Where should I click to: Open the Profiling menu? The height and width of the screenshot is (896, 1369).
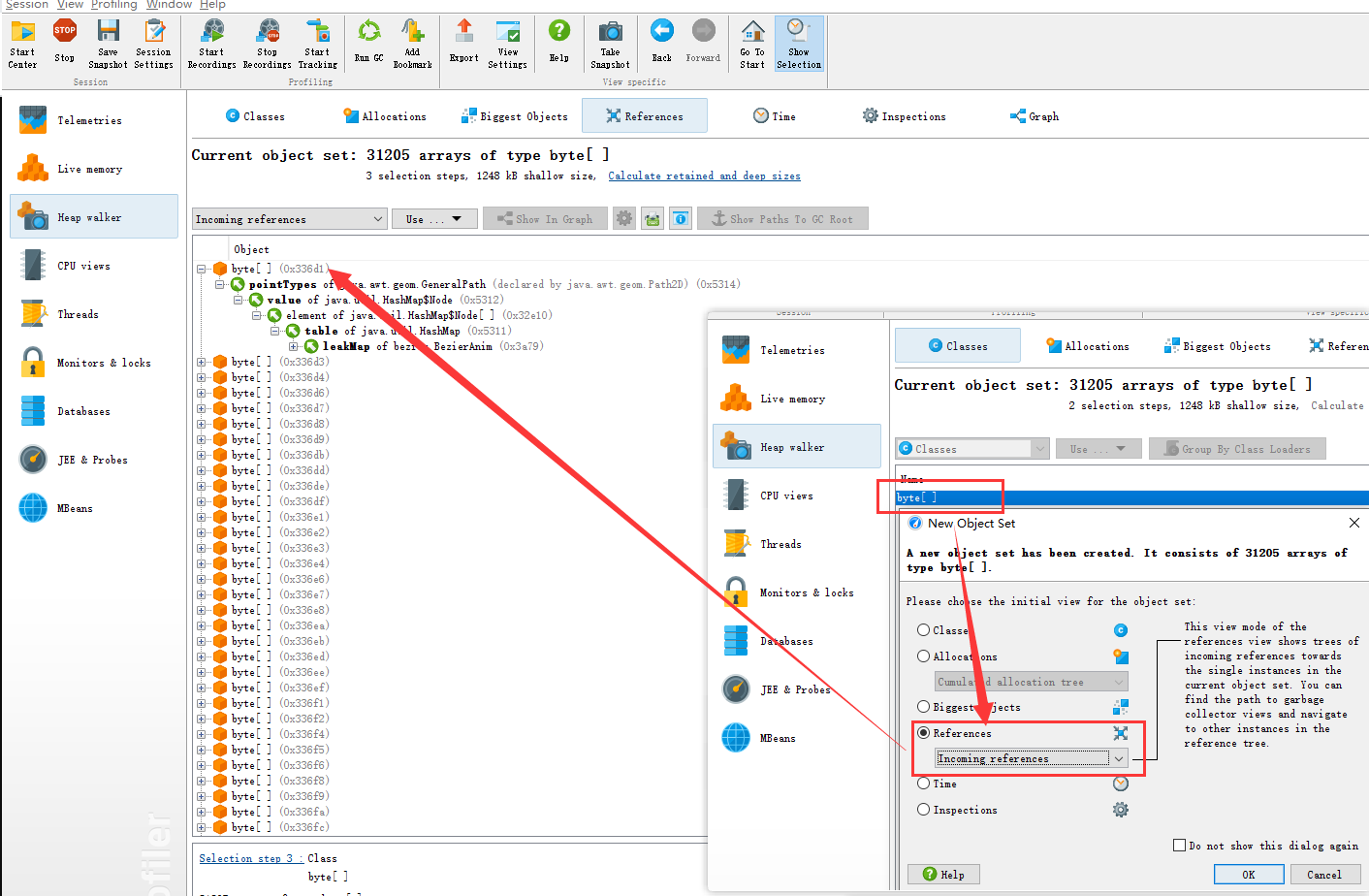coord(114,5)
